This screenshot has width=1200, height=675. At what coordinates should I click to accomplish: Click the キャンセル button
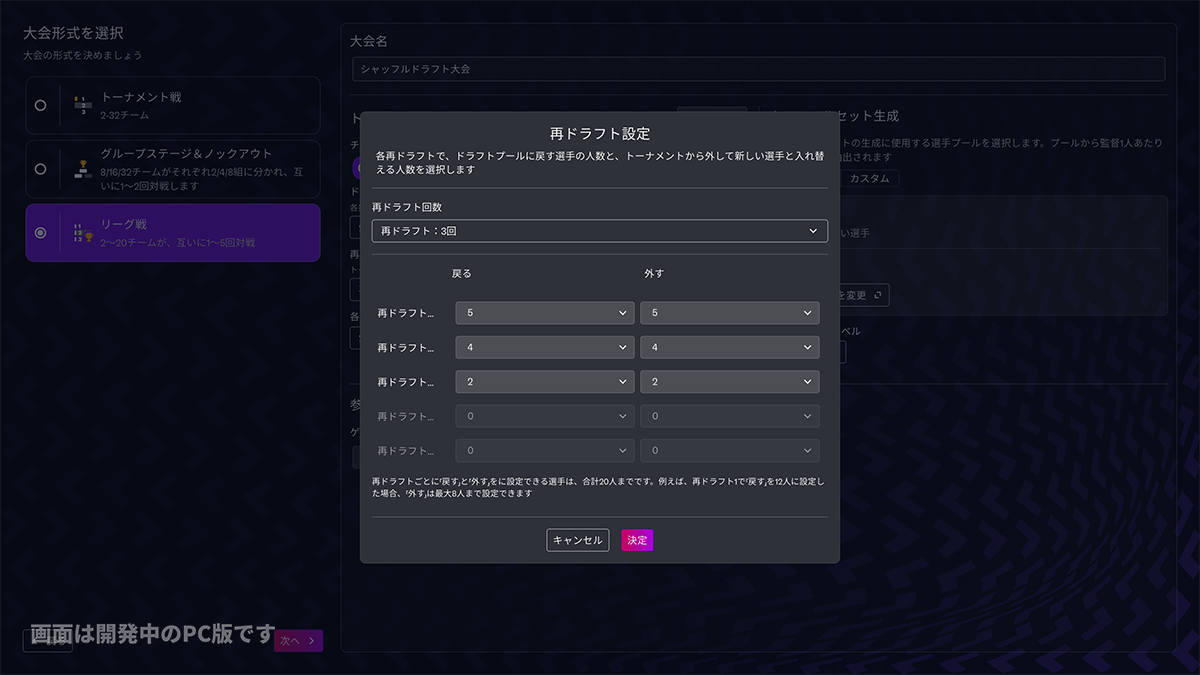pos(578,540)
